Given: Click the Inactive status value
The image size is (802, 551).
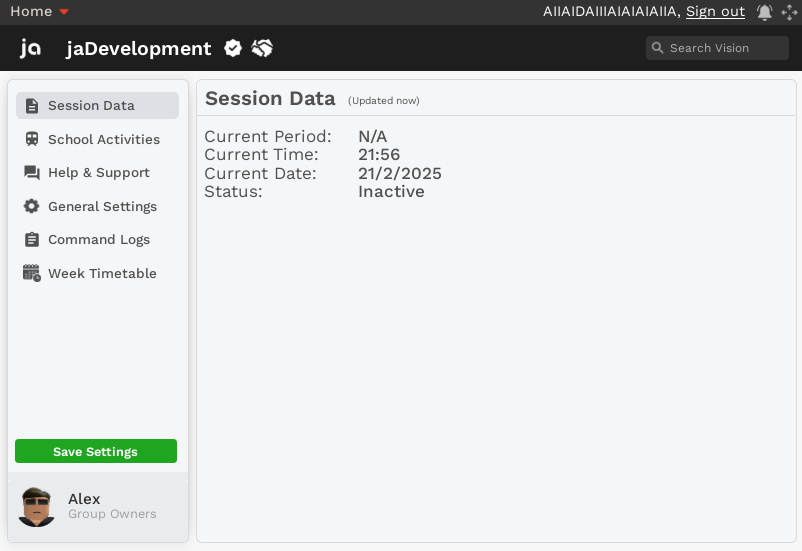Looking at the screenshot, I should click(x=391, y=191).
